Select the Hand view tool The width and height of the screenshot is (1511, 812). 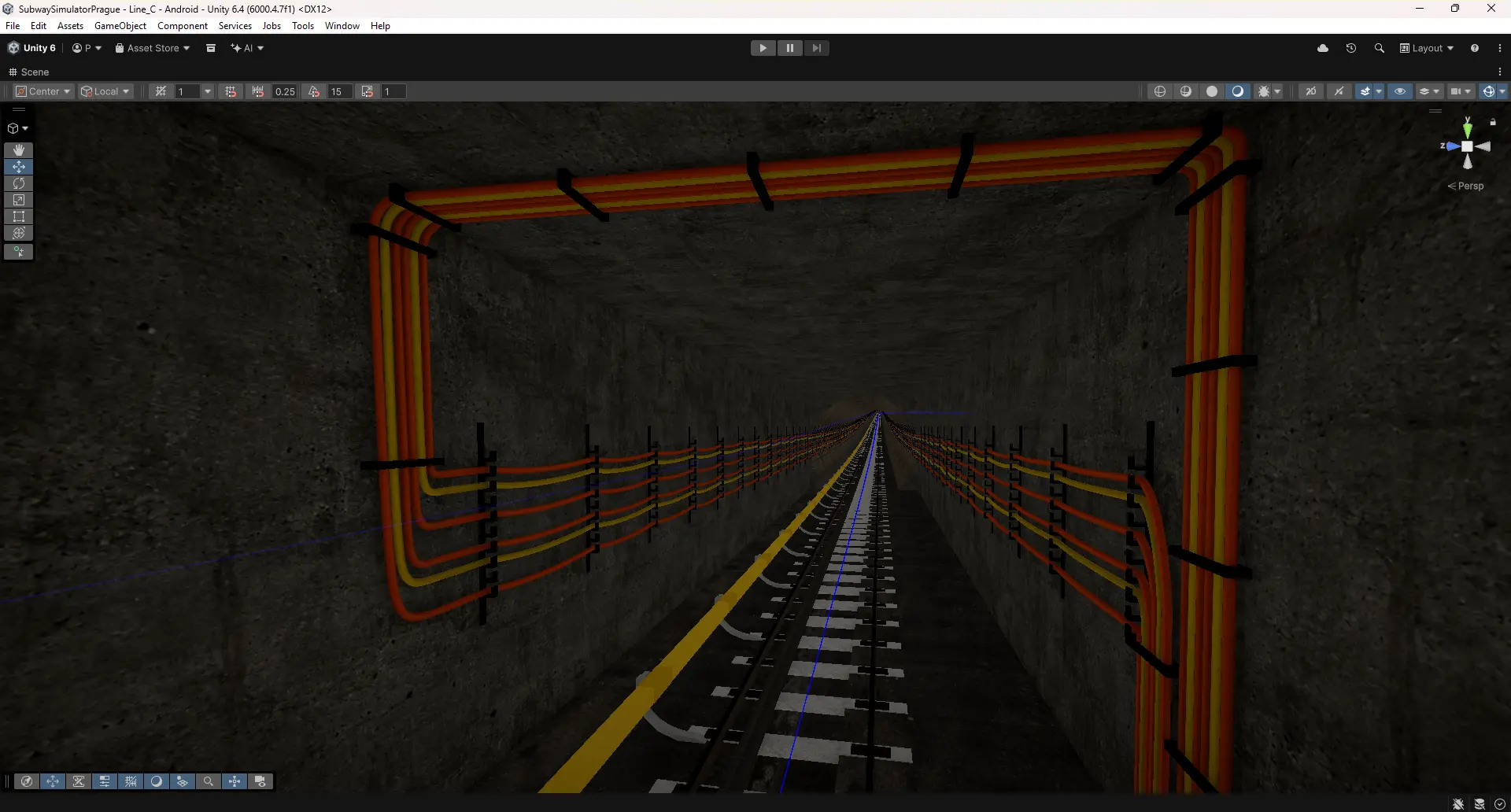[x=19, y=149]
